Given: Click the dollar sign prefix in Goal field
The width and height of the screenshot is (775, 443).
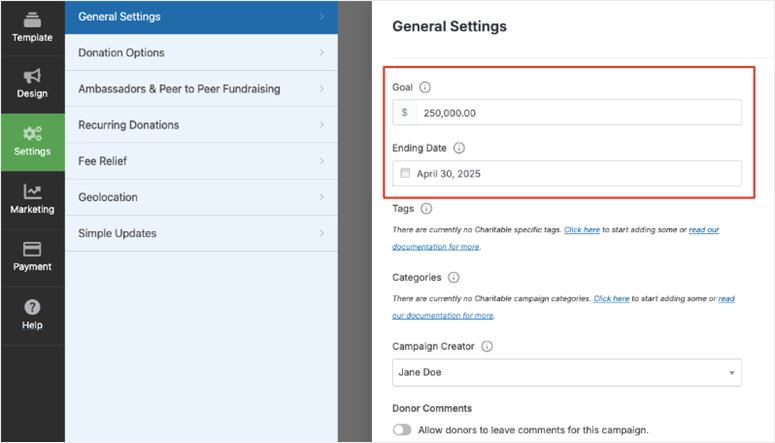Looking at the screenshot, I should 404,113.
